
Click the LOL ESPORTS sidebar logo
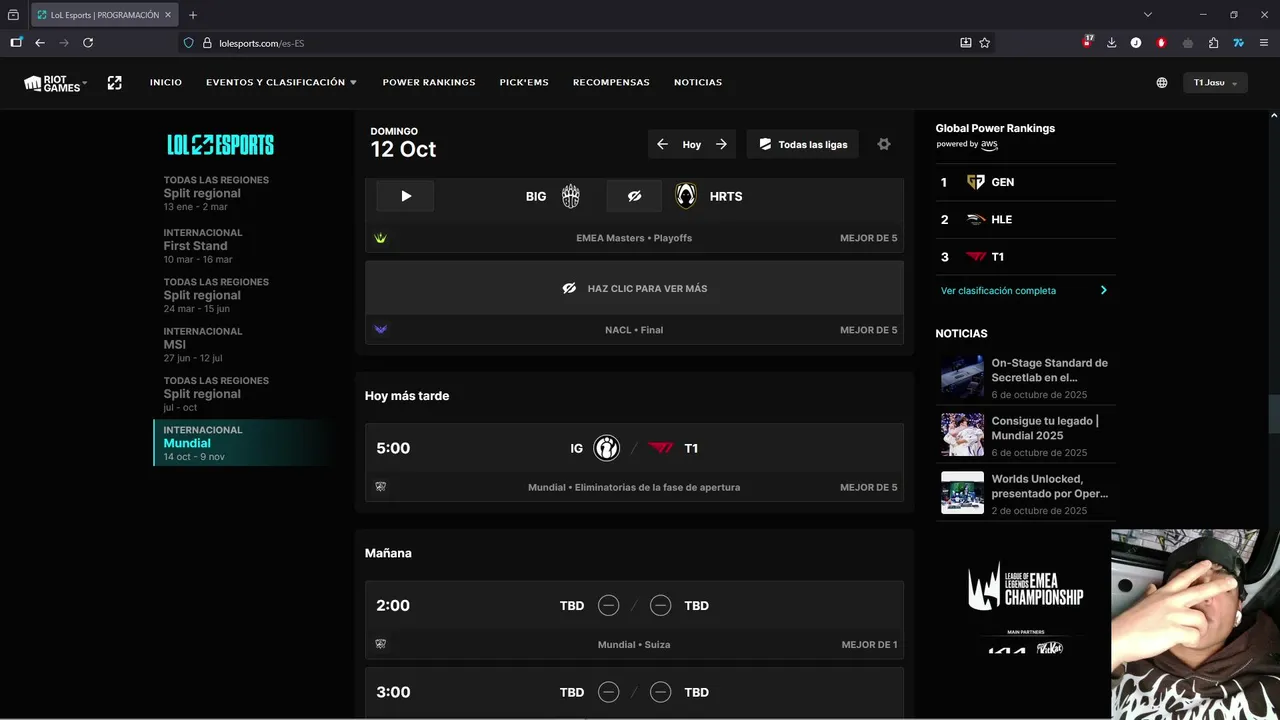tap(220, 145)
